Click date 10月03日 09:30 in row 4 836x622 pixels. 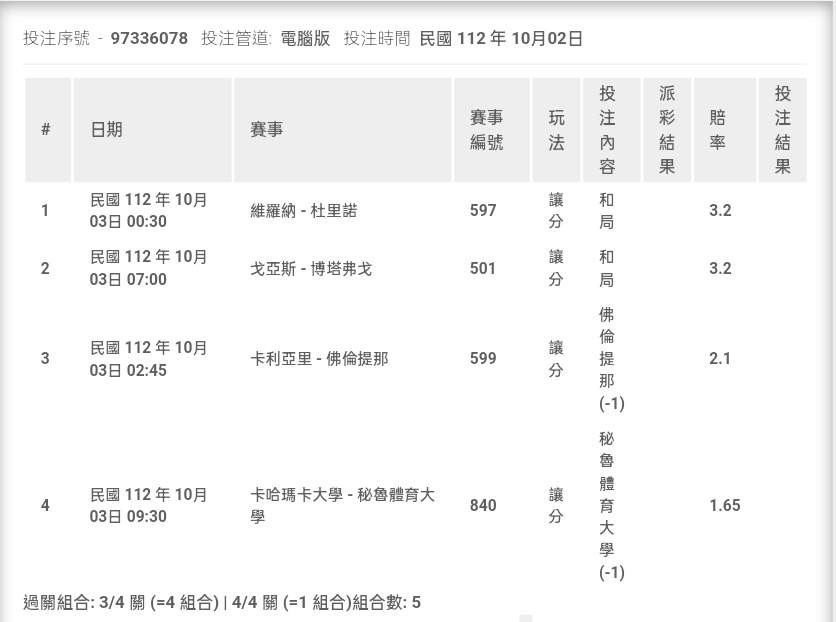(148, 505)
